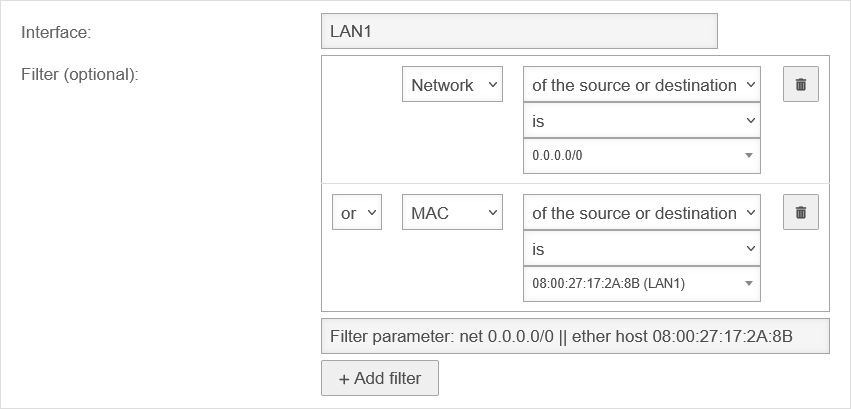851x409 pixels.
Task: Click the small arrow in the 0.0.0.0/0 box
Action: click(x=749, y=156)
